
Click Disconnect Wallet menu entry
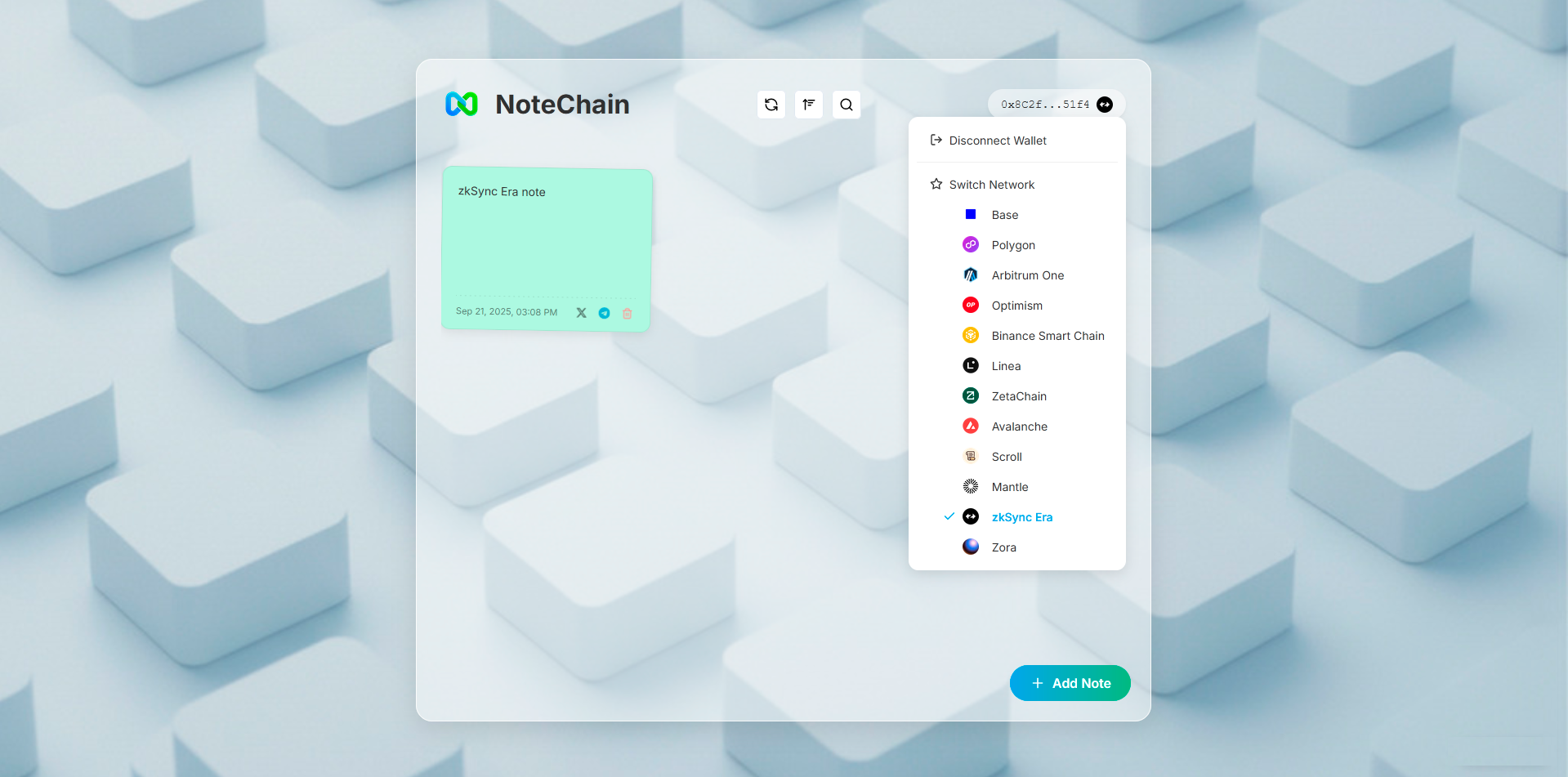coord(997,140)
